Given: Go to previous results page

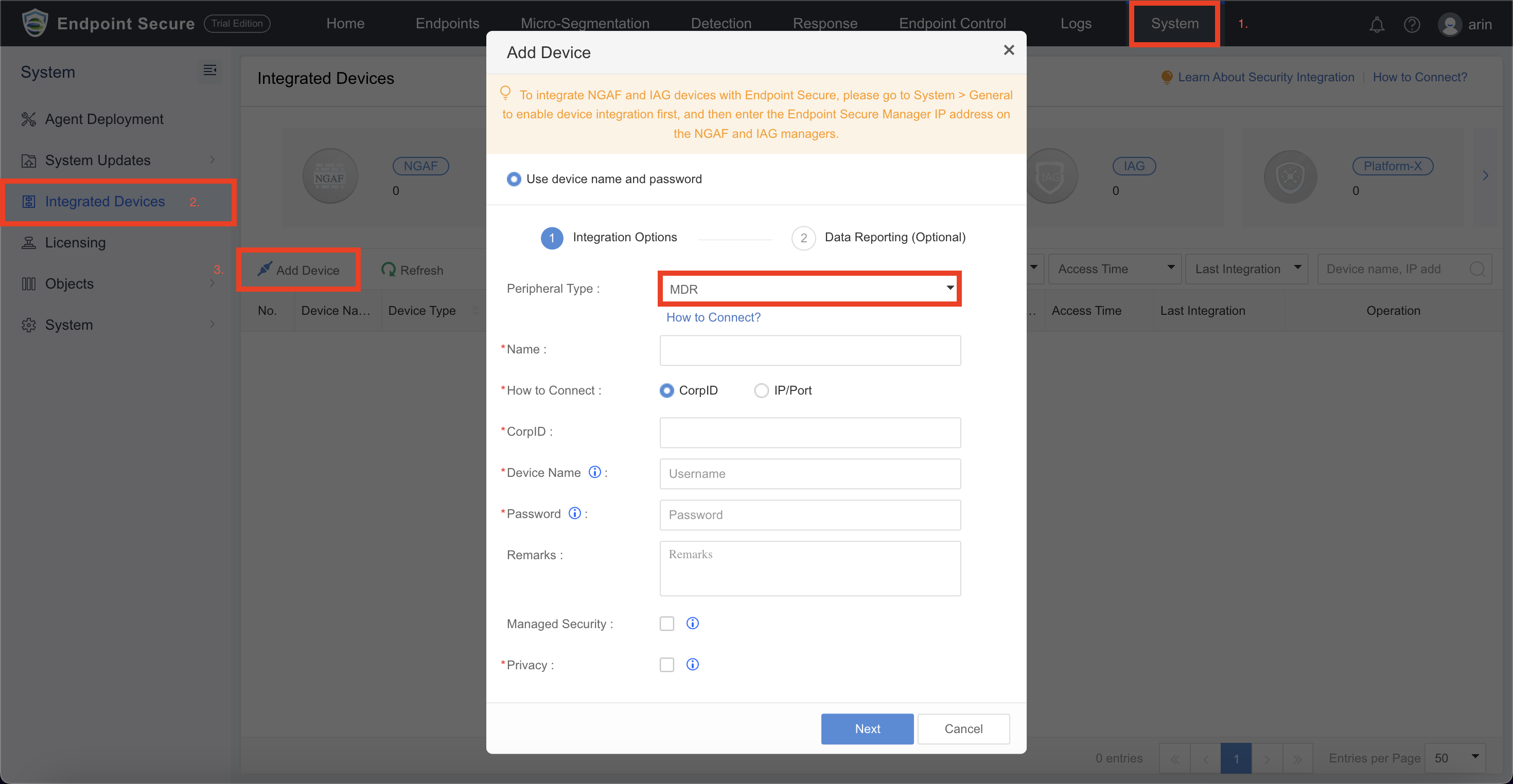Looking at the screenshot, I should [x=1205, y=759].
